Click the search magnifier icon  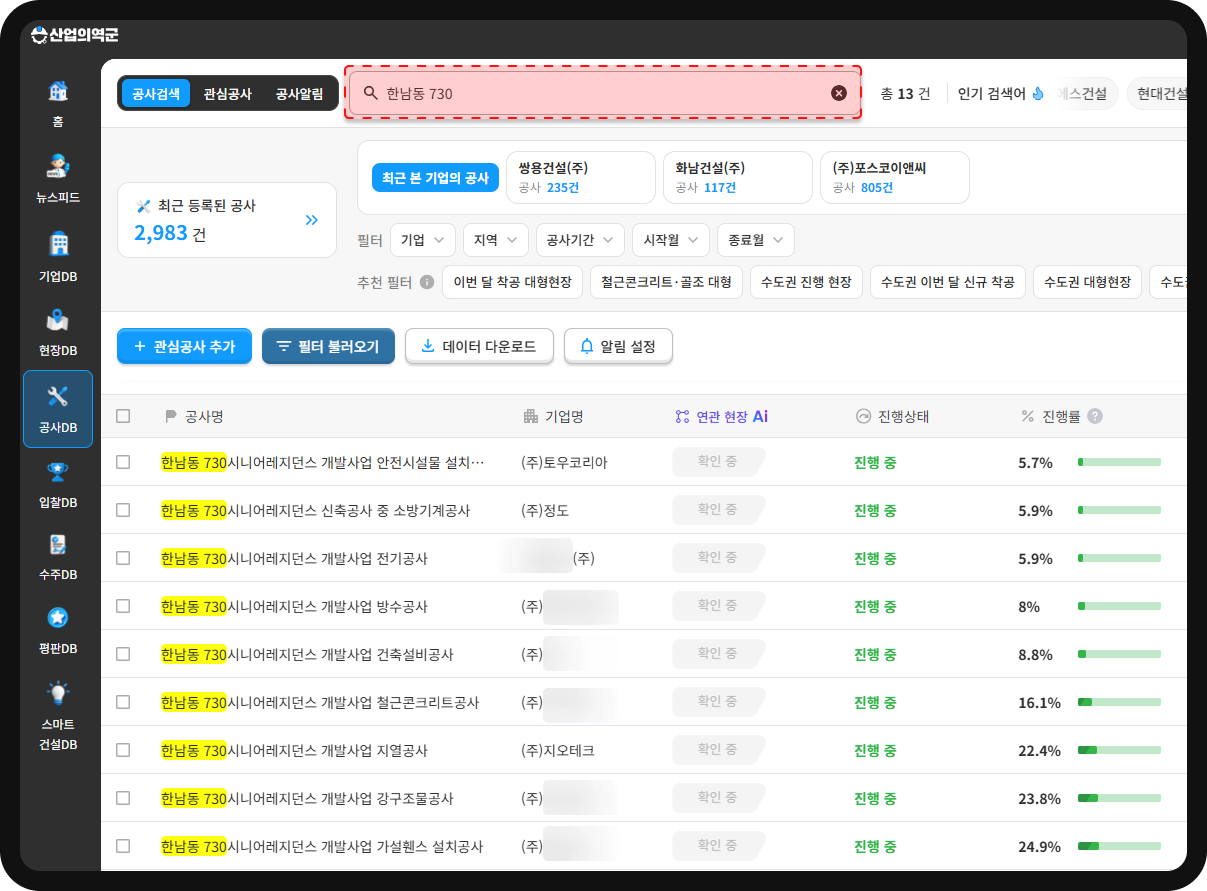(371, 93)
